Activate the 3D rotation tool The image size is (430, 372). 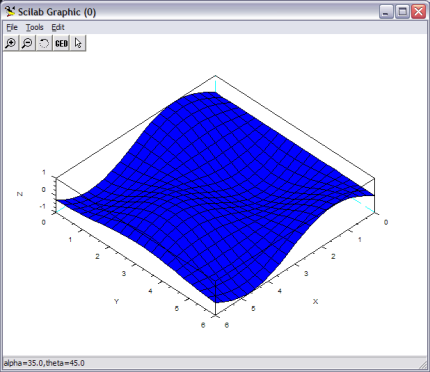click(x=44, y=43)
